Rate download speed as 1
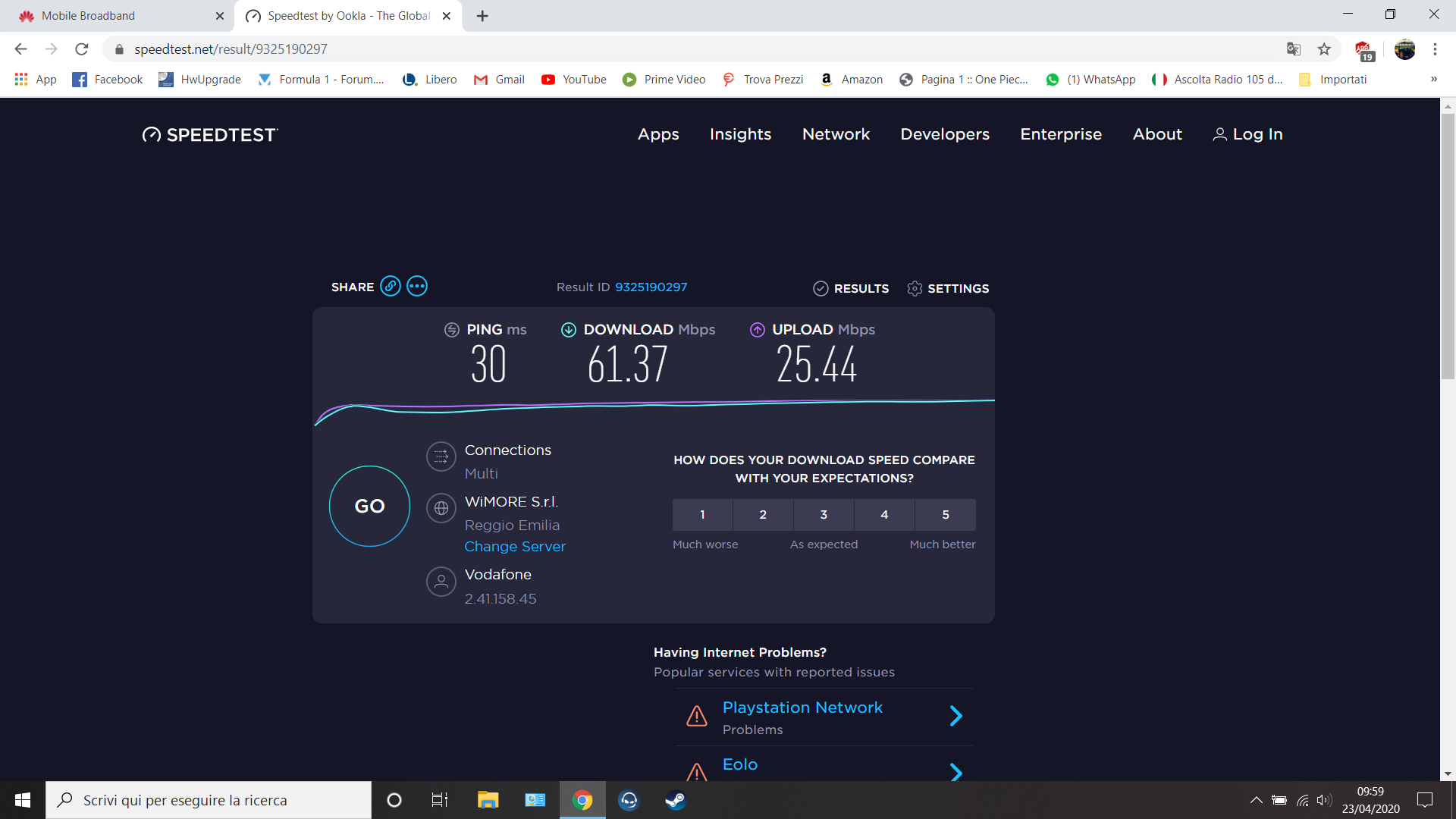 [x=702, y=515]
